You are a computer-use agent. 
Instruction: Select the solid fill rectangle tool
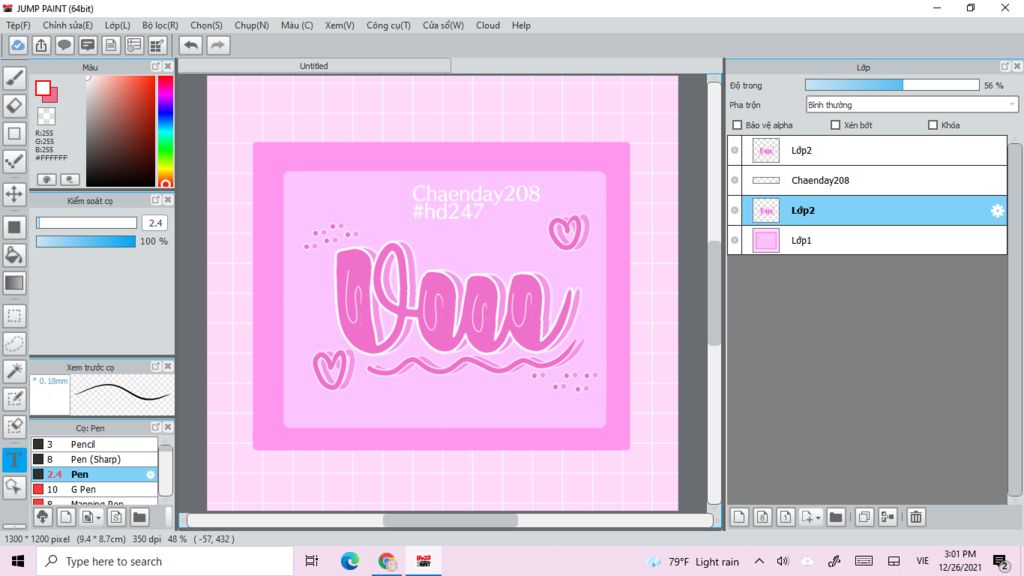[14, 227]
